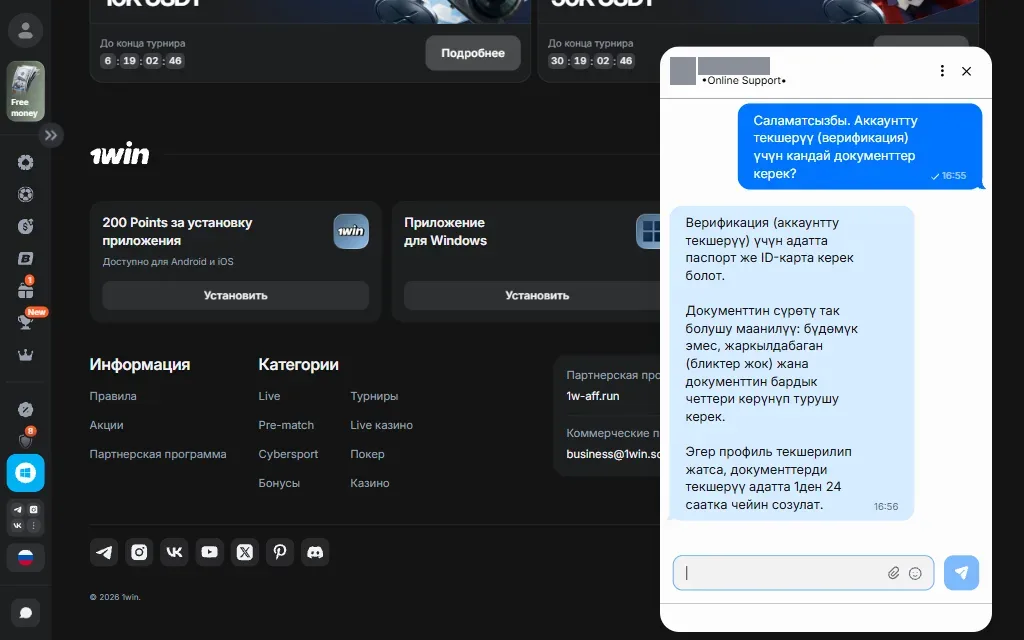This screenshot has width=1024, height=640.
Task: Click the chat bubble icon in sidebar
Action: pos(25,613)
